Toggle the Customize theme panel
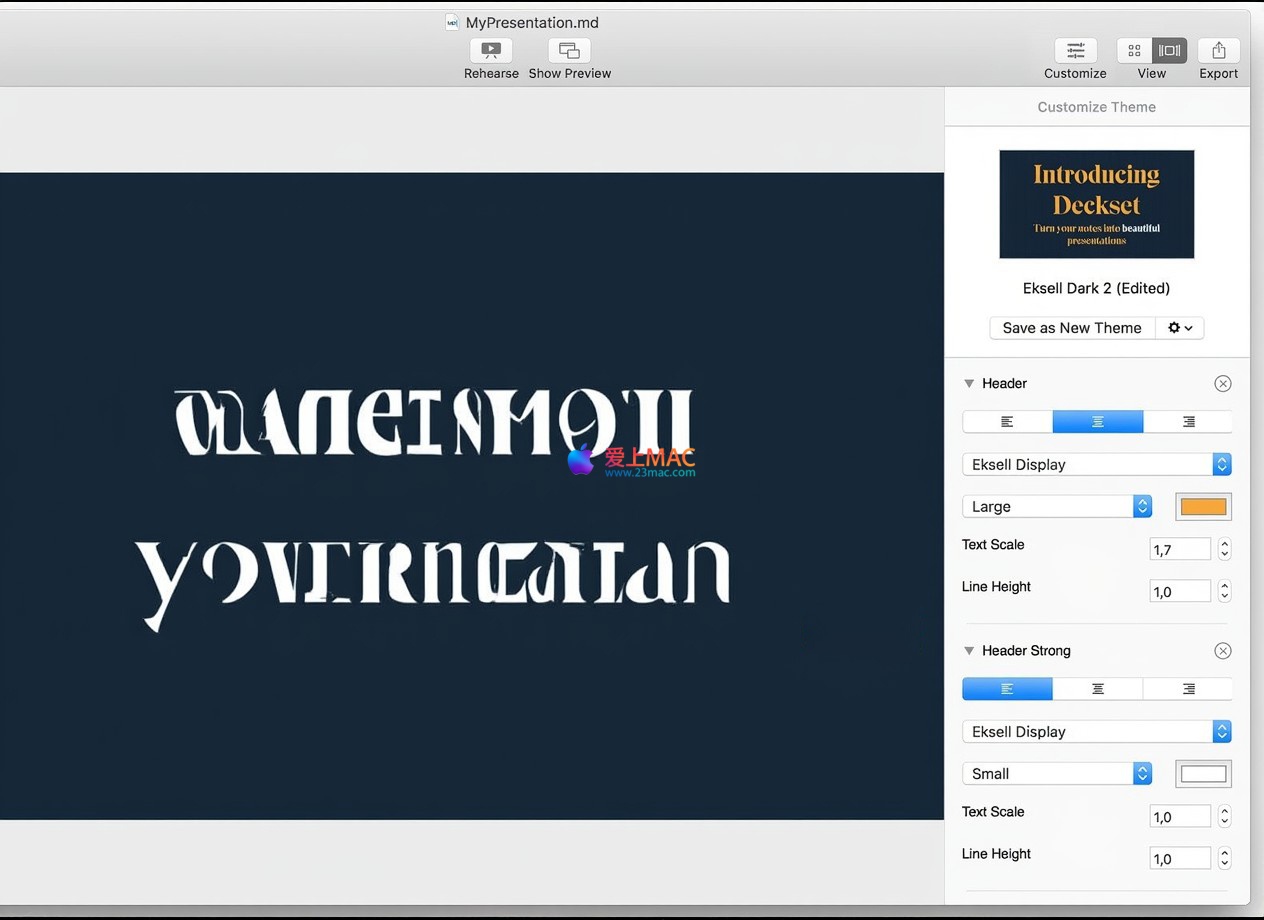Image resolution: width=1264 pixels, height=920 pixels. click(x=1075, y=51)
